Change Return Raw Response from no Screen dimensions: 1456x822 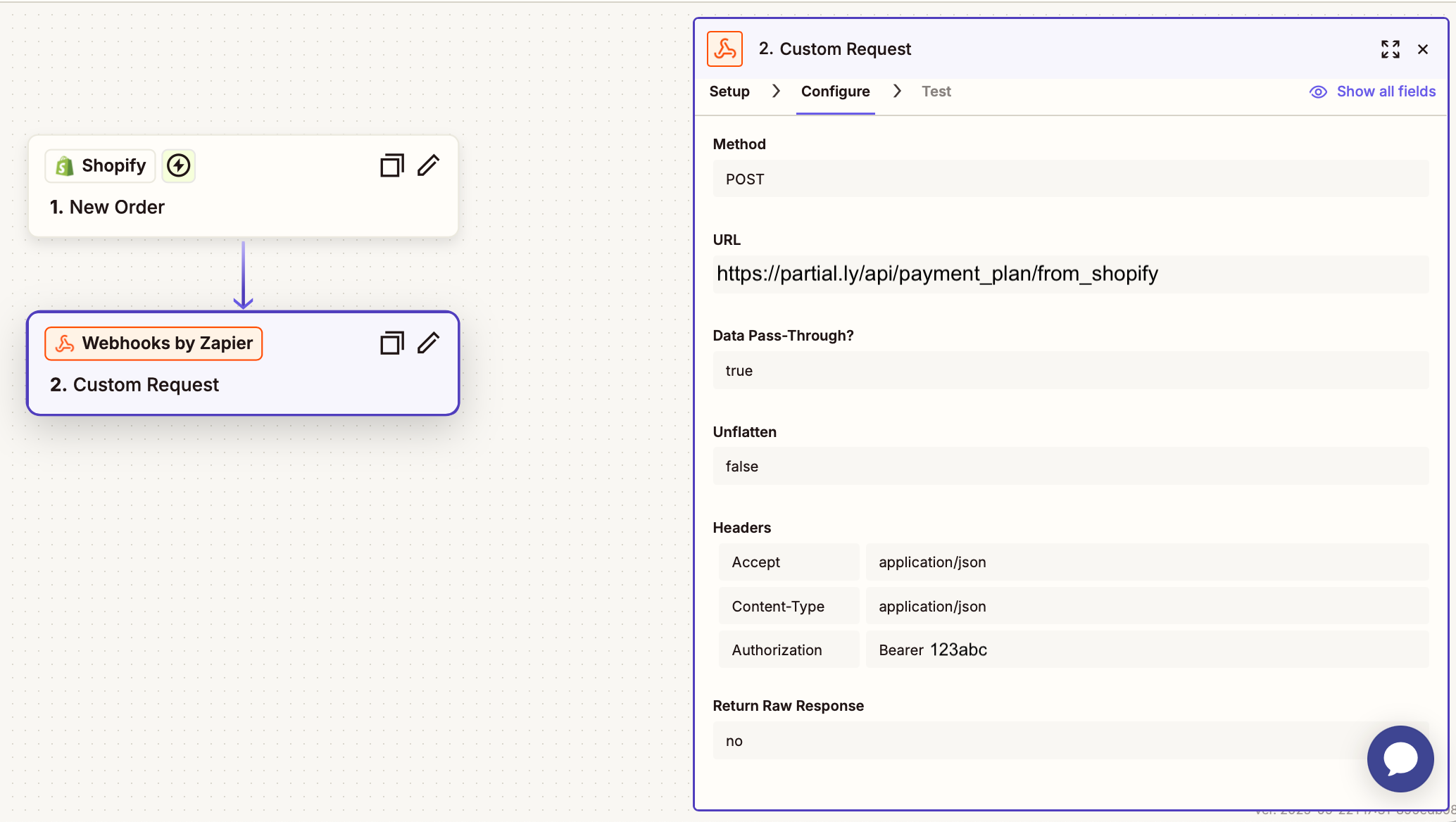pyautogui.click(x=1070, y=740)
